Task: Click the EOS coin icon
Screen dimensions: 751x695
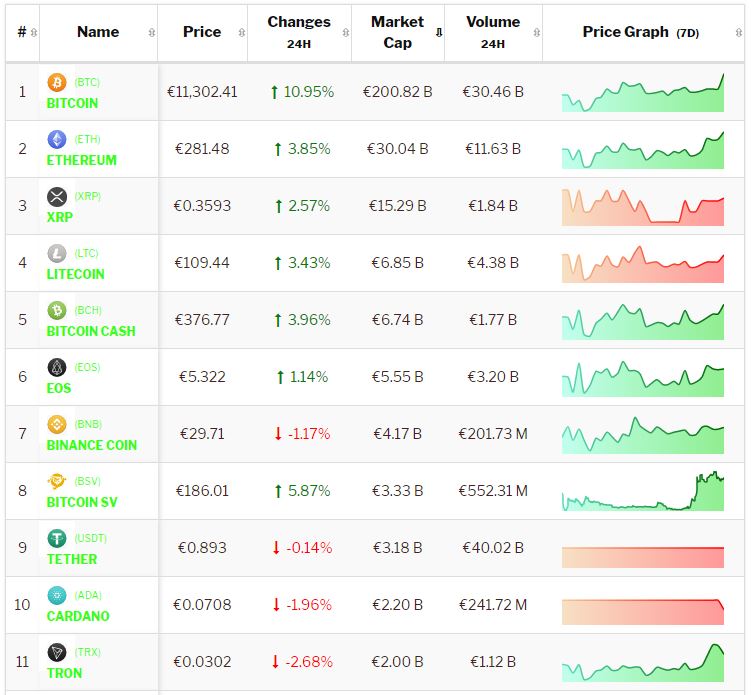Action: (x=57, y=367)
